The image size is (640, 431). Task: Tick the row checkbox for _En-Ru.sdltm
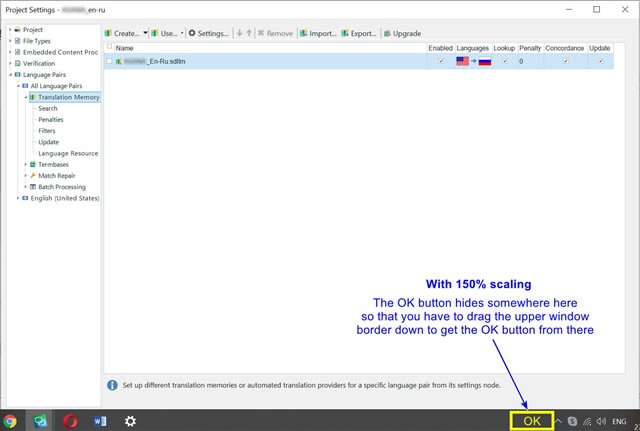[x=109, y=61]
